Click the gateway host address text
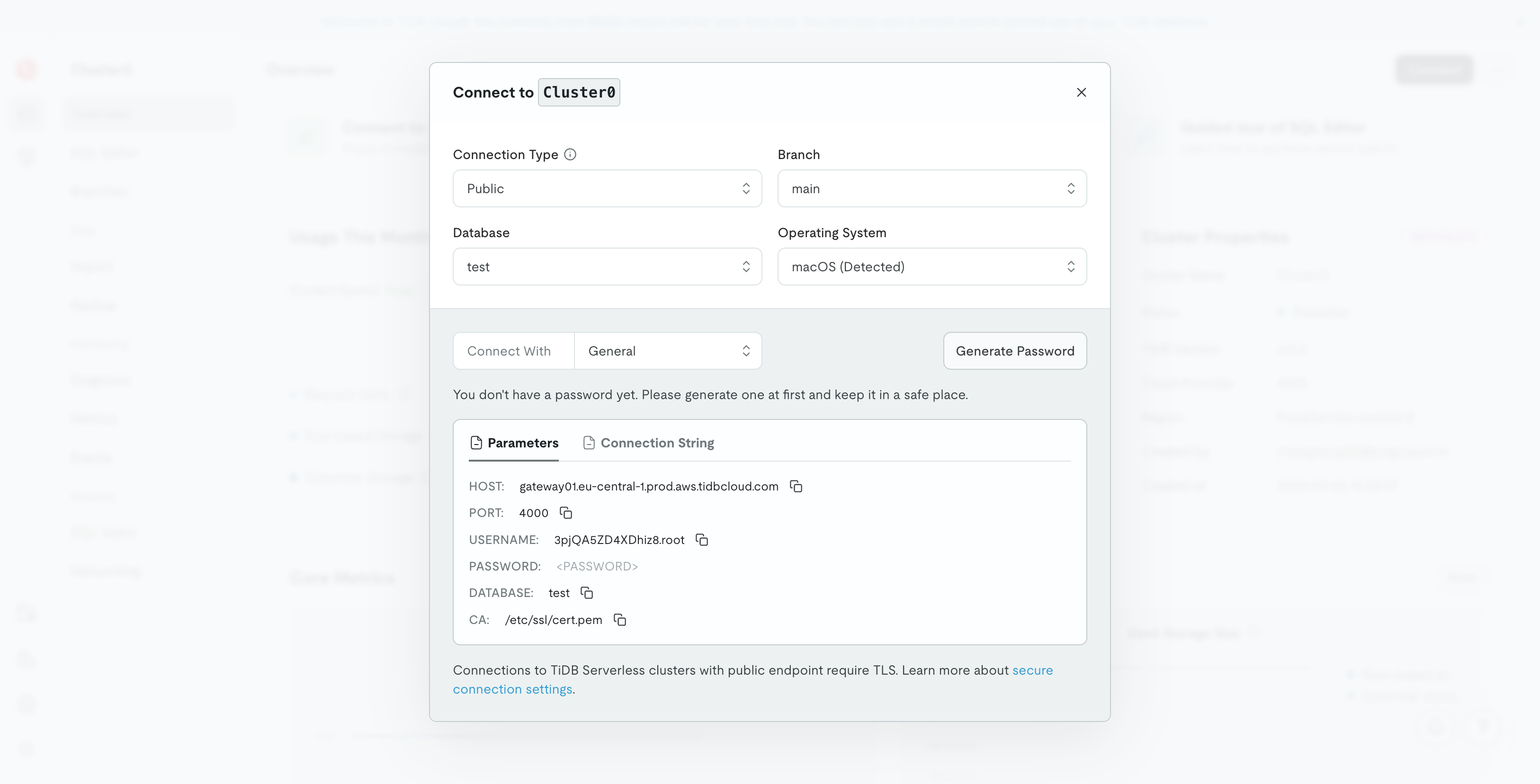 pos(649,486)
